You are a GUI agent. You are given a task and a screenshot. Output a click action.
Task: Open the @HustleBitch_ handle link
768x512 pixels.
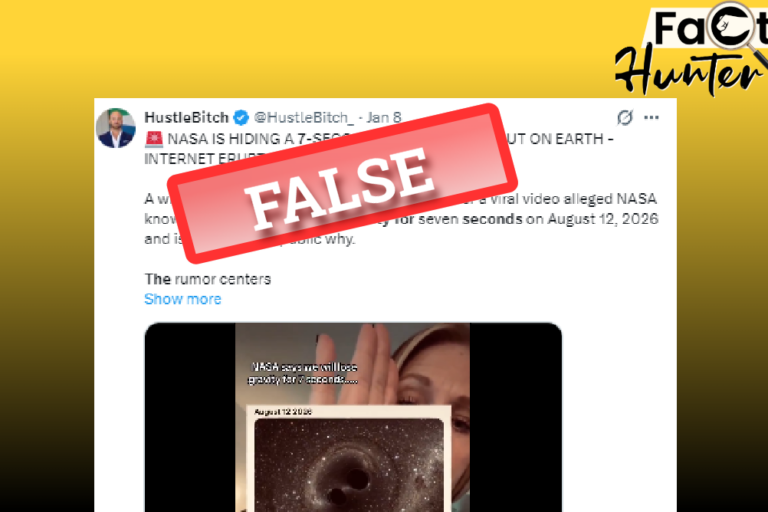tap(304, 118)
